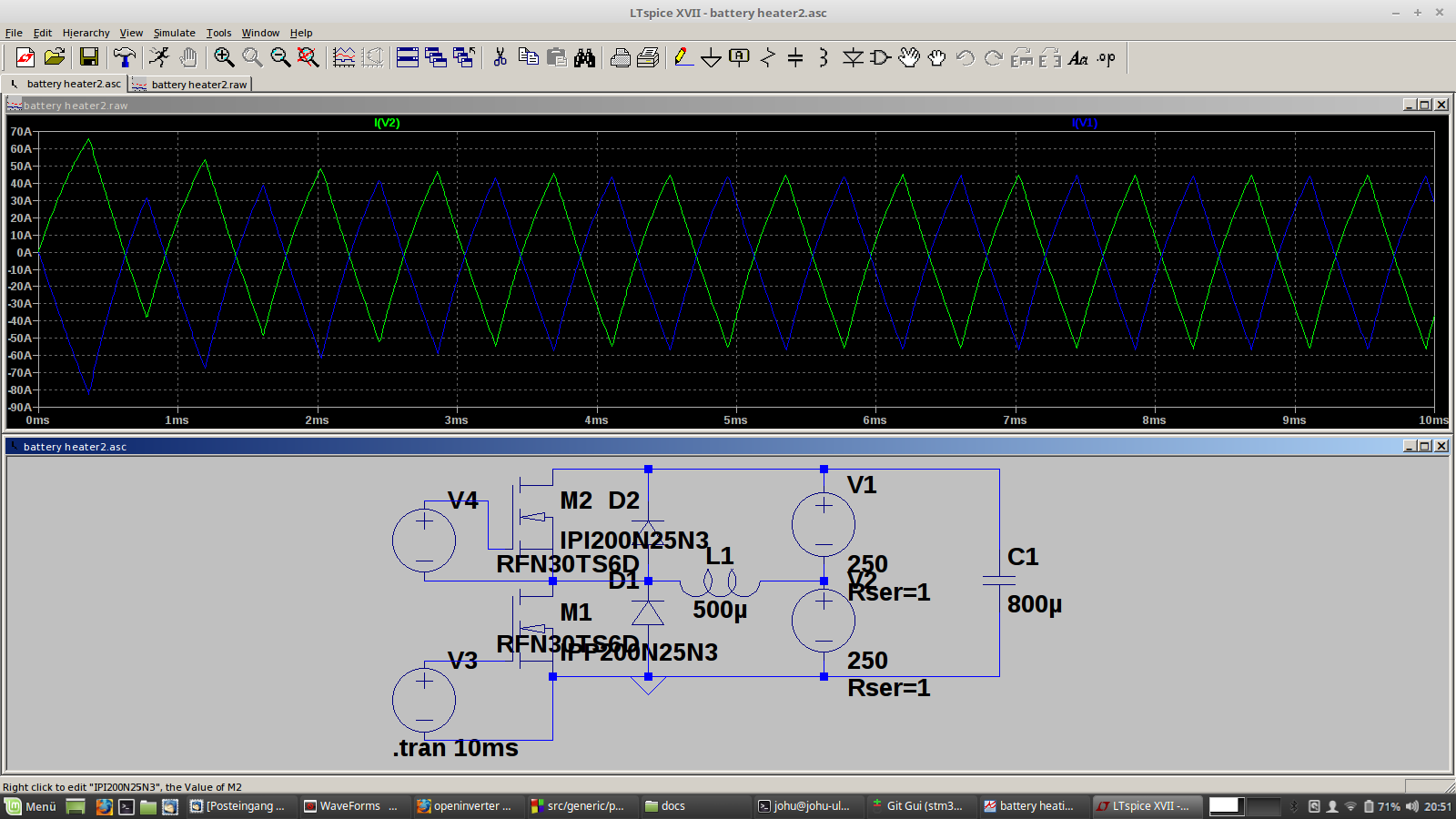Screen dimensions: 1456x819
Task: Open the Control Panel hammer icon
Action: (x=124, y=58)
